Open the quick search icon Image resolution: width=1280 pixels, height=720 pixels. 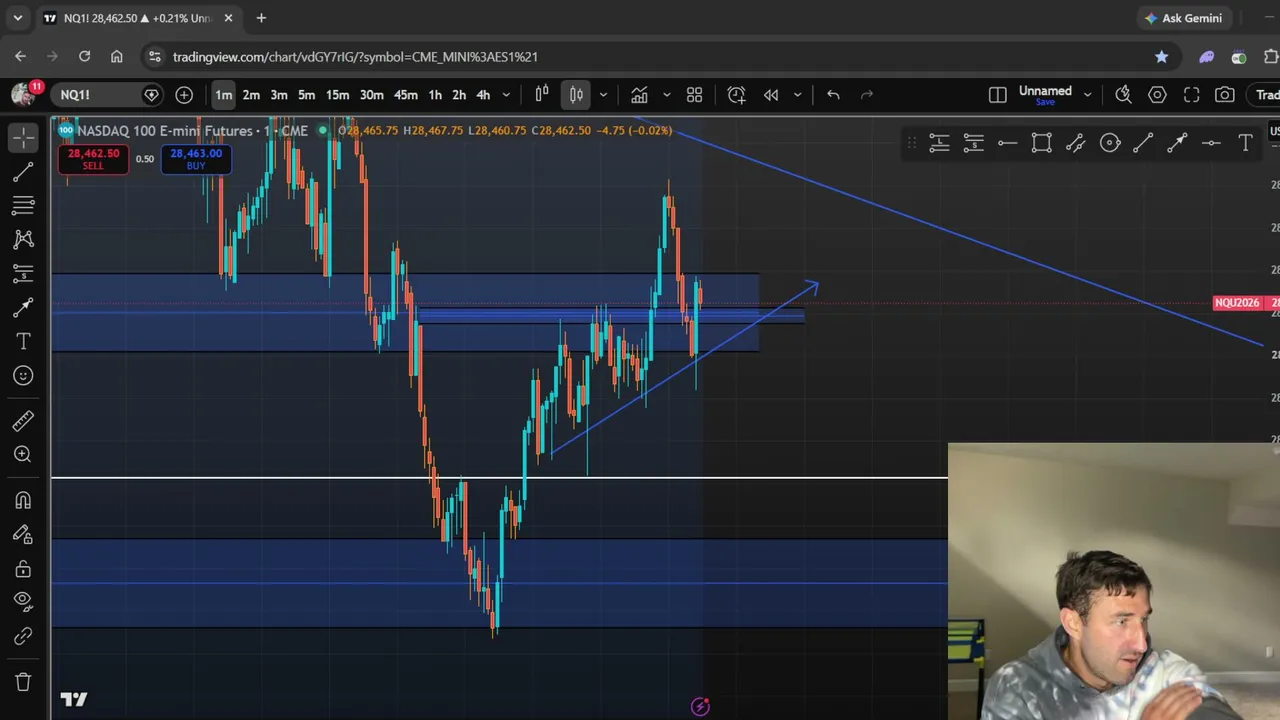1123,95
